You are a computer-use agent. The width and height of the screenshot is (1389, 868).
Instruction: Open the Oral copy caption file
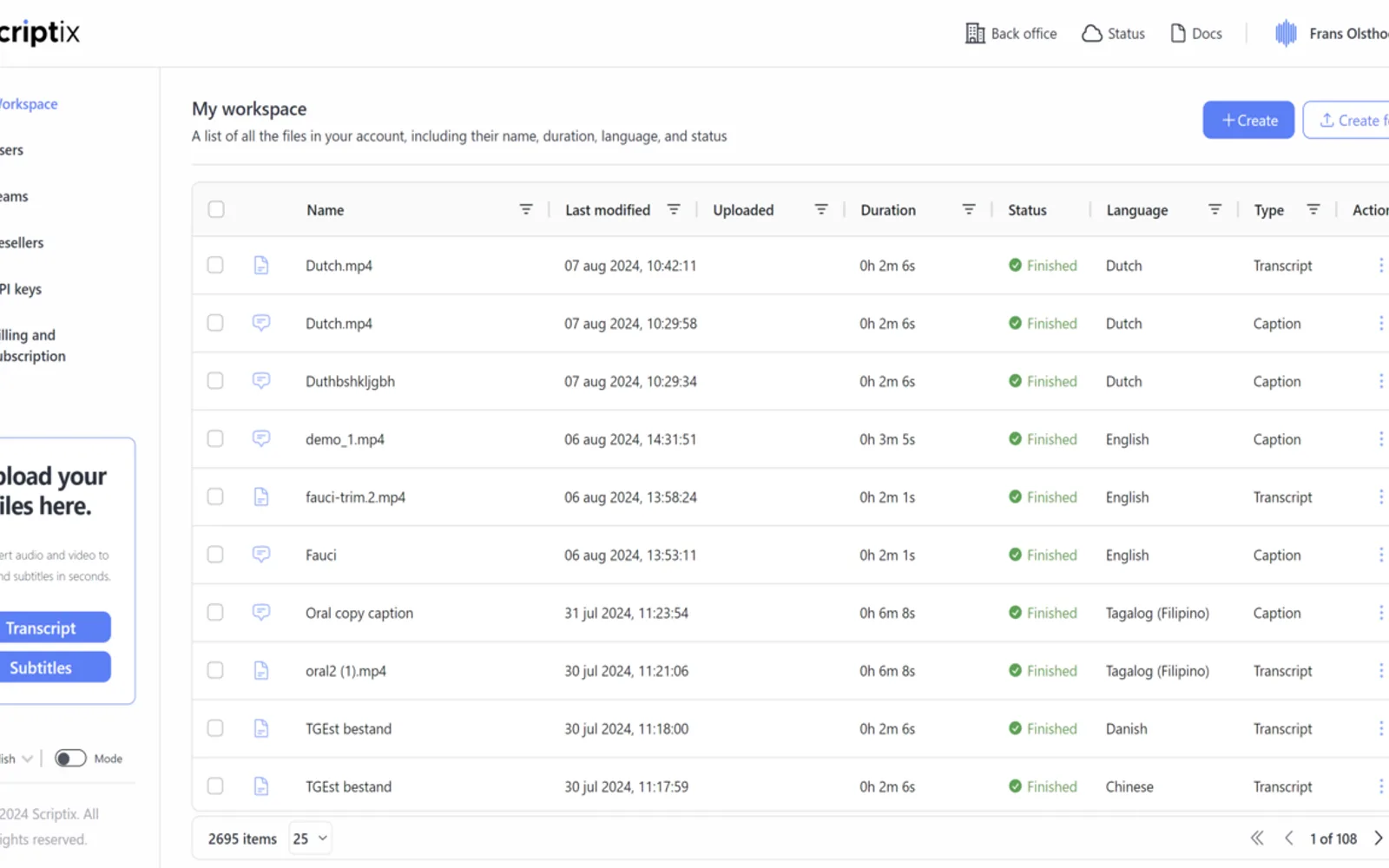coord(359,613)
